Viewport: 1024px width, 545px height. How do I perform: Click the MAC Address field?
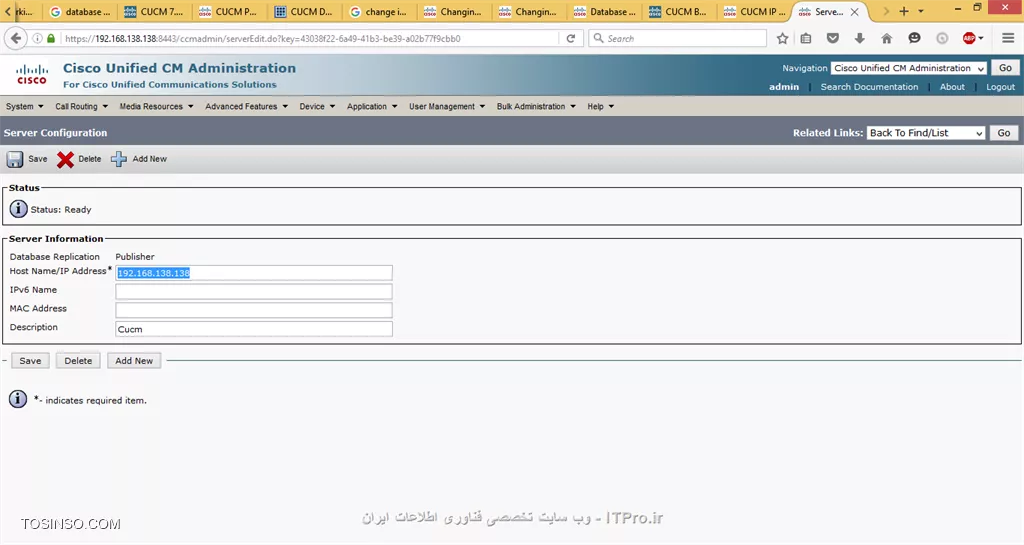(254, 310)
